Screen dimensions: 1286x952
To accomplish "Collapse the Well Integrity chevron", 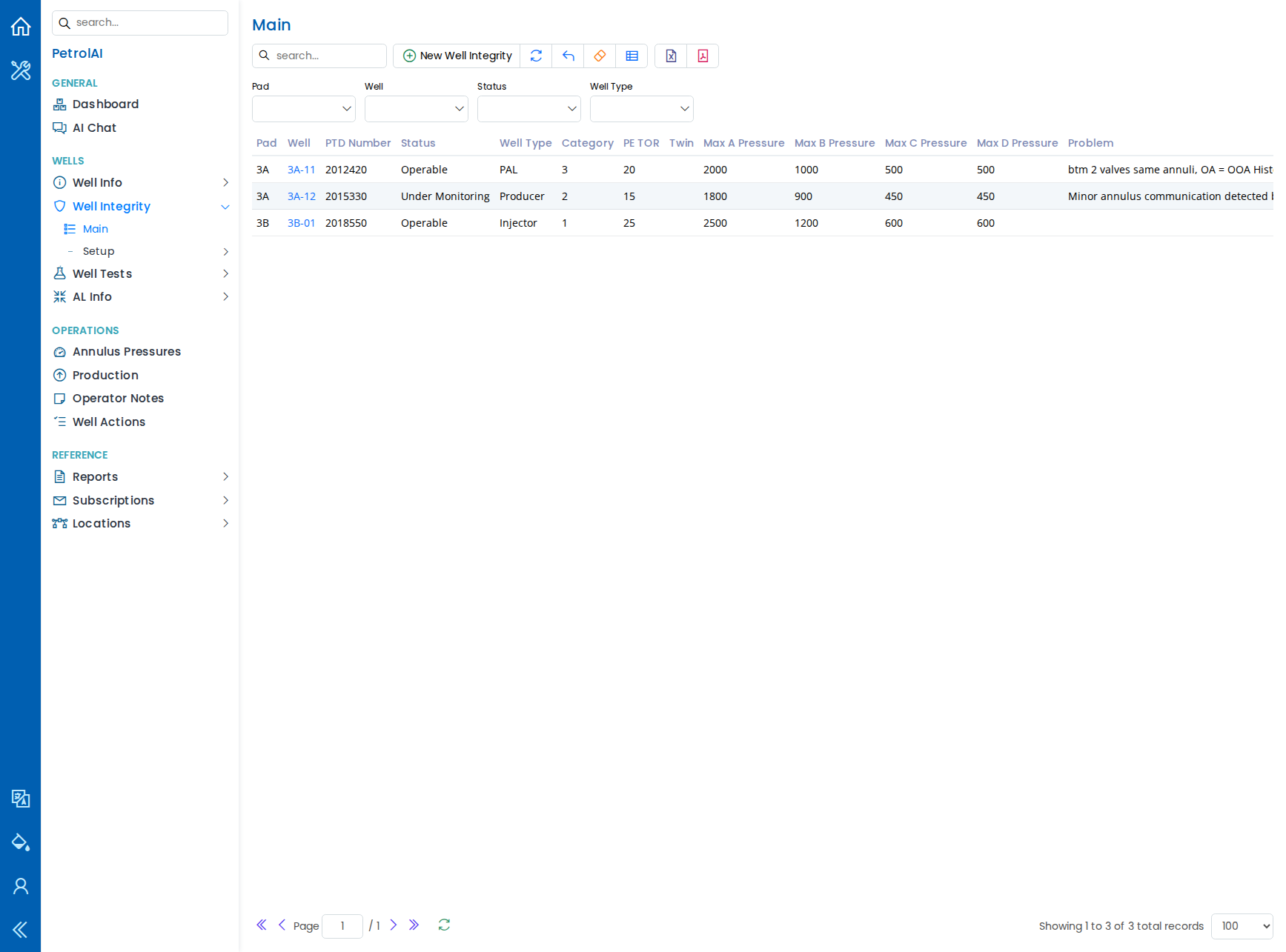I will [225, 207].
